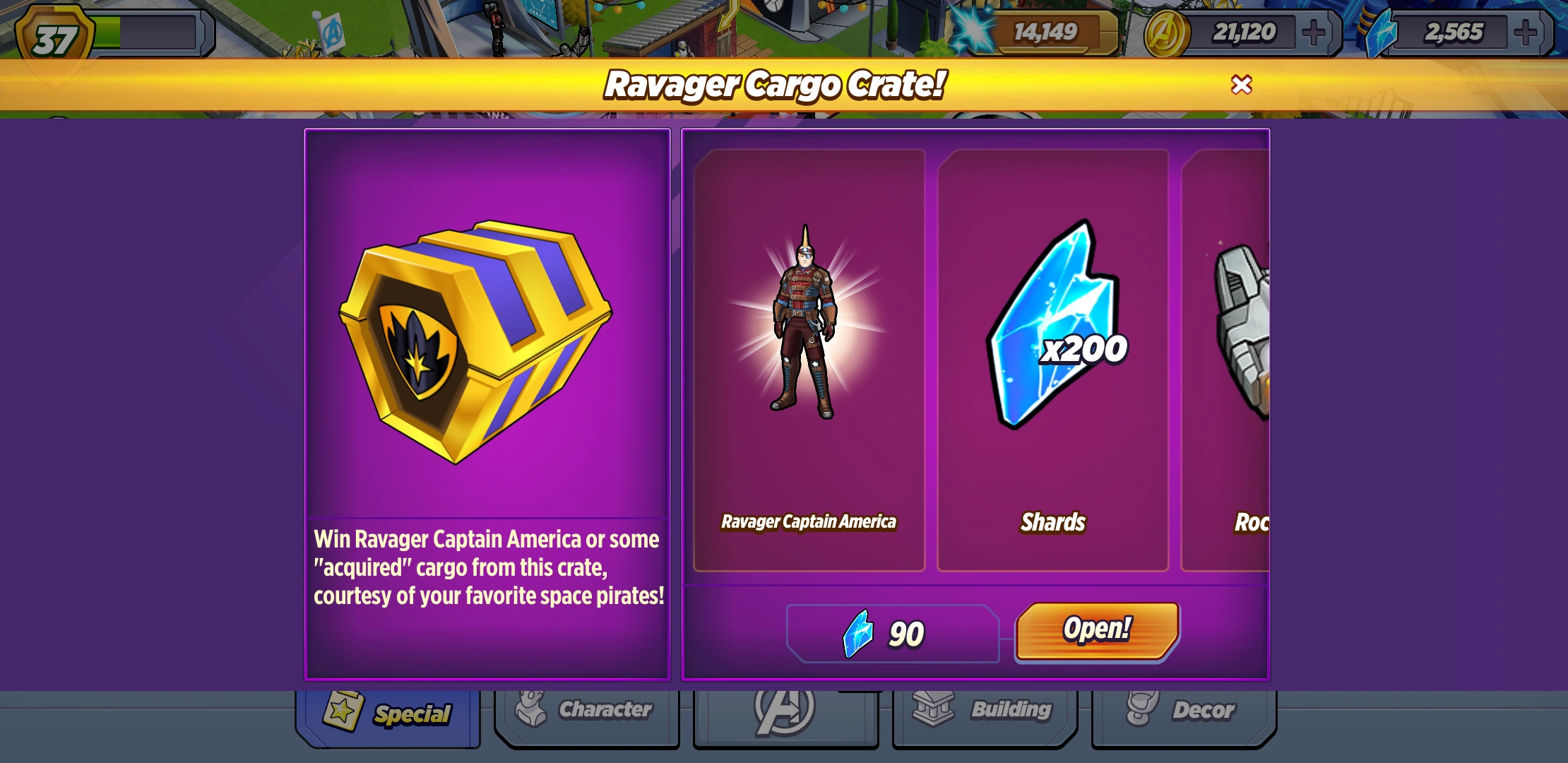Viewport: 1568px width, 763px height.
Task: Select the Shards x200 reward card
Action: 1053,360
